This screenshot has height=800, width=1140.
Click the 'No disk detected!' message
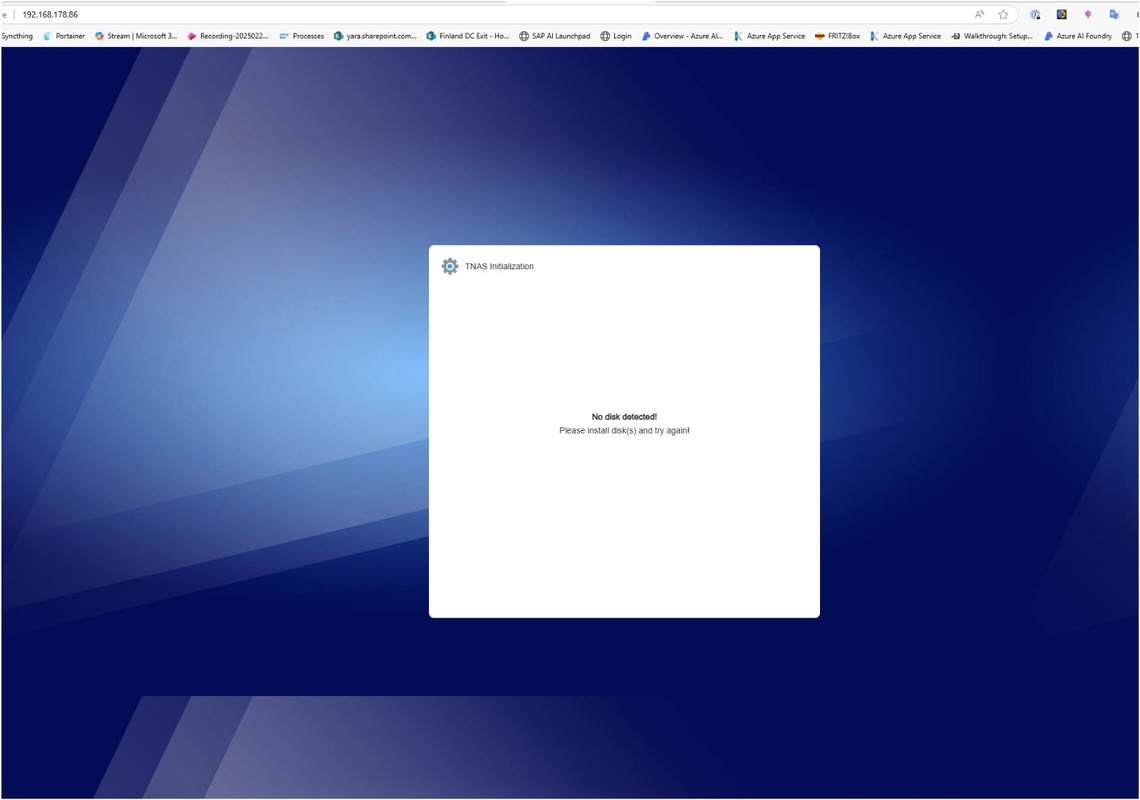pos(624,417)
